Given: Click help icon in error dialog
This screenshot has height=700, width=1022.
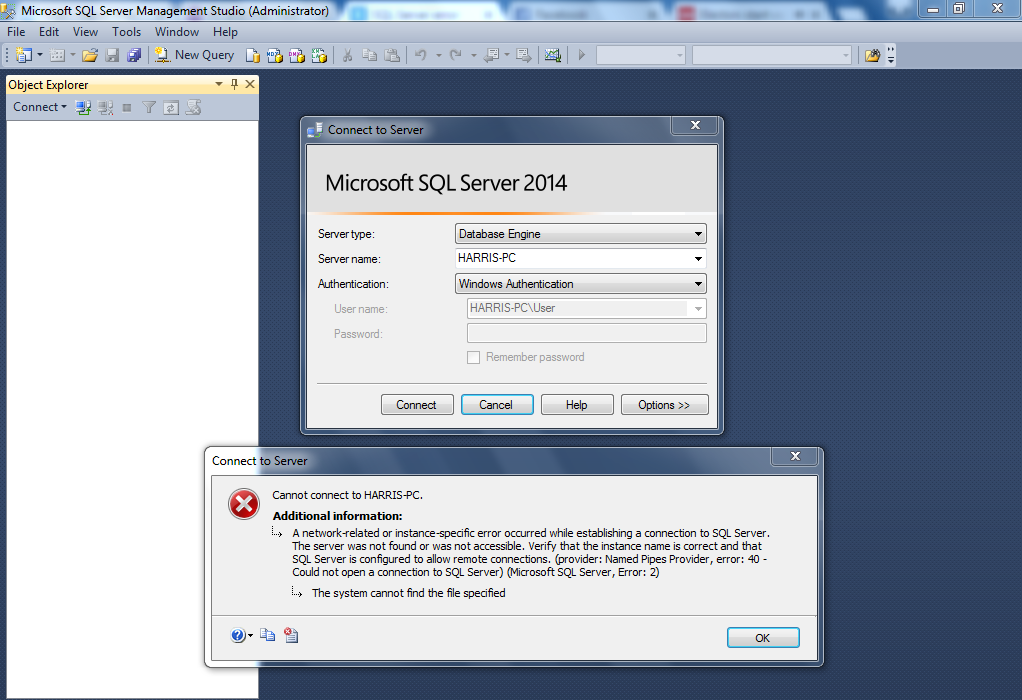Looking at the screenshot, I should [x=238, y=635].
